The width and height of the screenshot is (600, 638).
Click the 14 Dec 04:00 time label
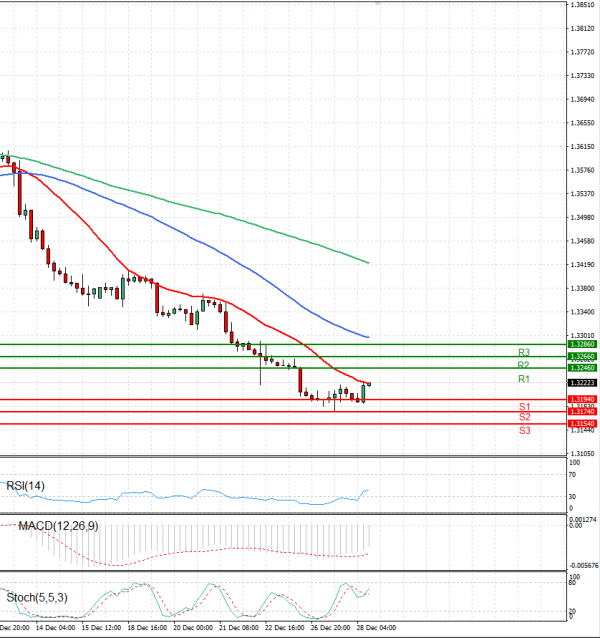[x=55, y=628]
